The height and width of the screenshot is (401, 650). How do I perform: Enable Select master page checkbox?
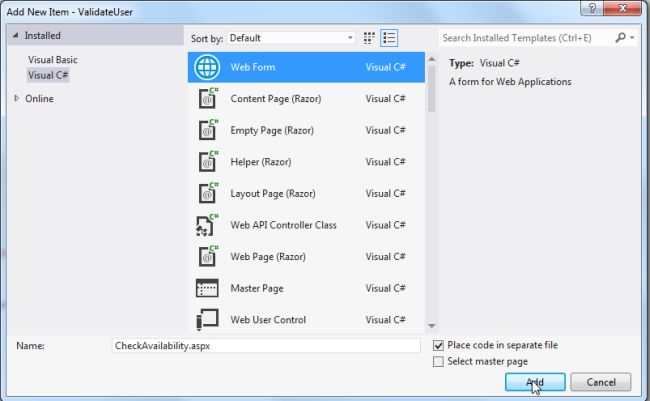(x=438, y=361)
